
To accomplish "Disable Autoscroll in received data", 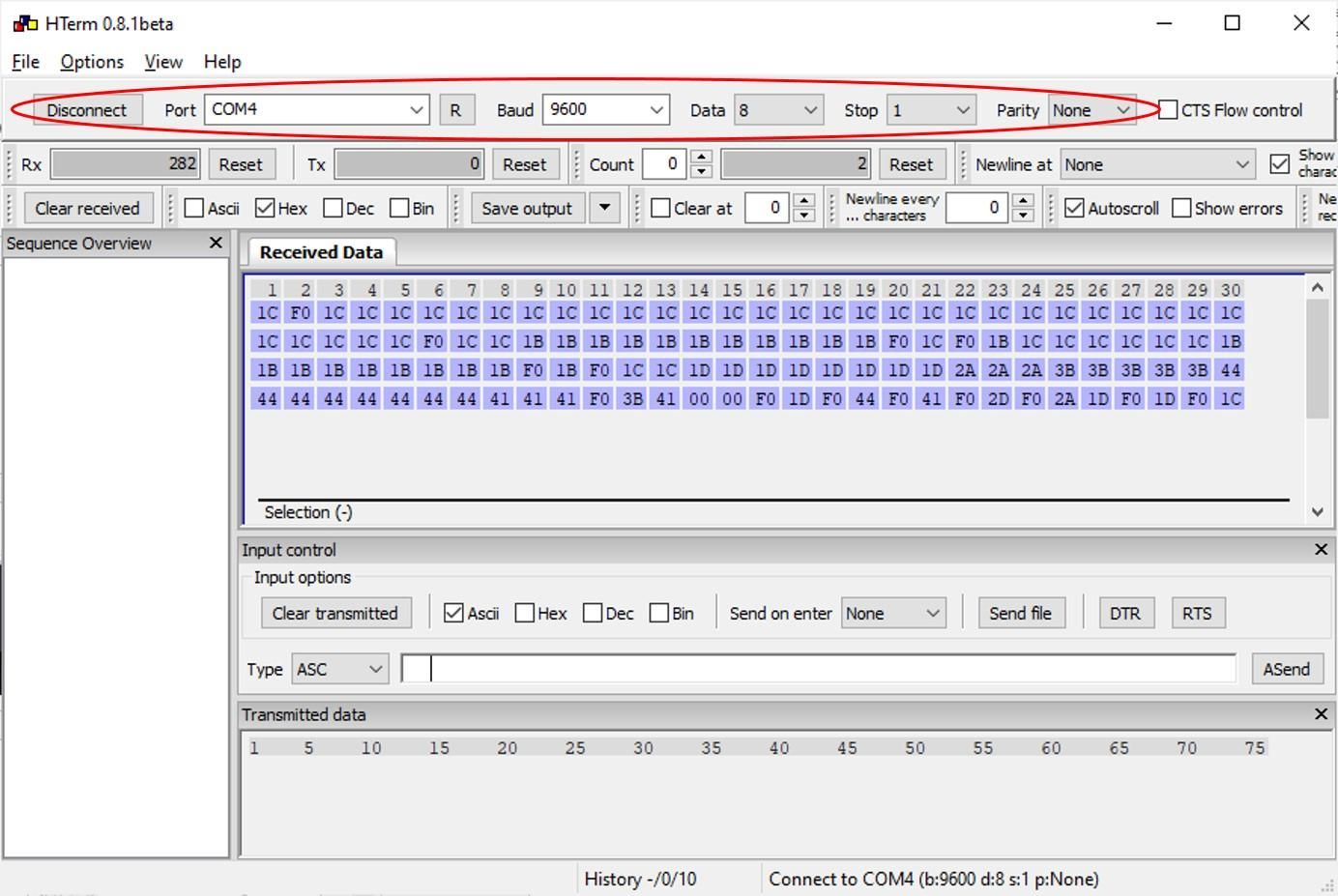I will [x=1075, y=207].
